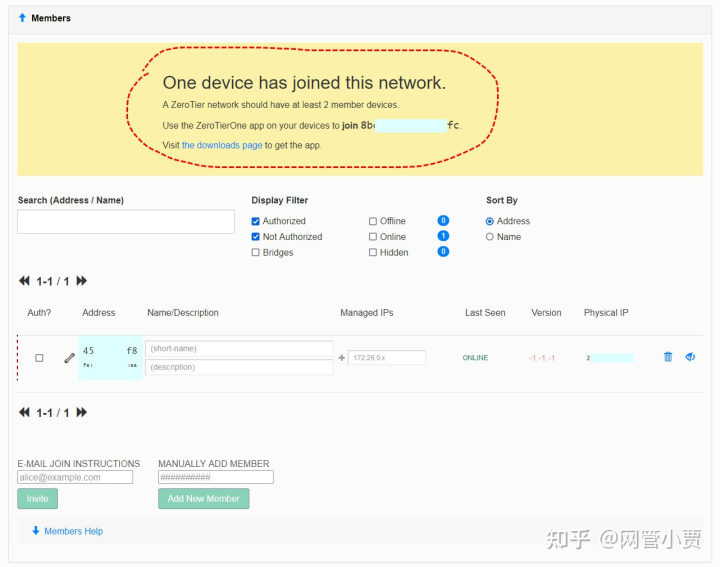Click the ONLINE status text
Image resolution: width=720 pixels, height=567 pixels.
[x=475, y=358]
